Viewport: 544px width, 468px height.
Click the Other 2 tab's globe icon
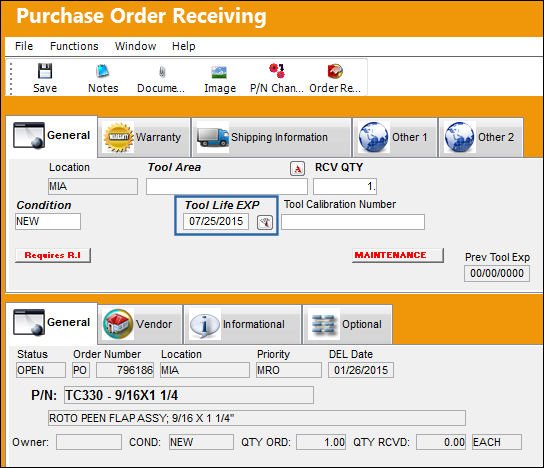(459, 137)
